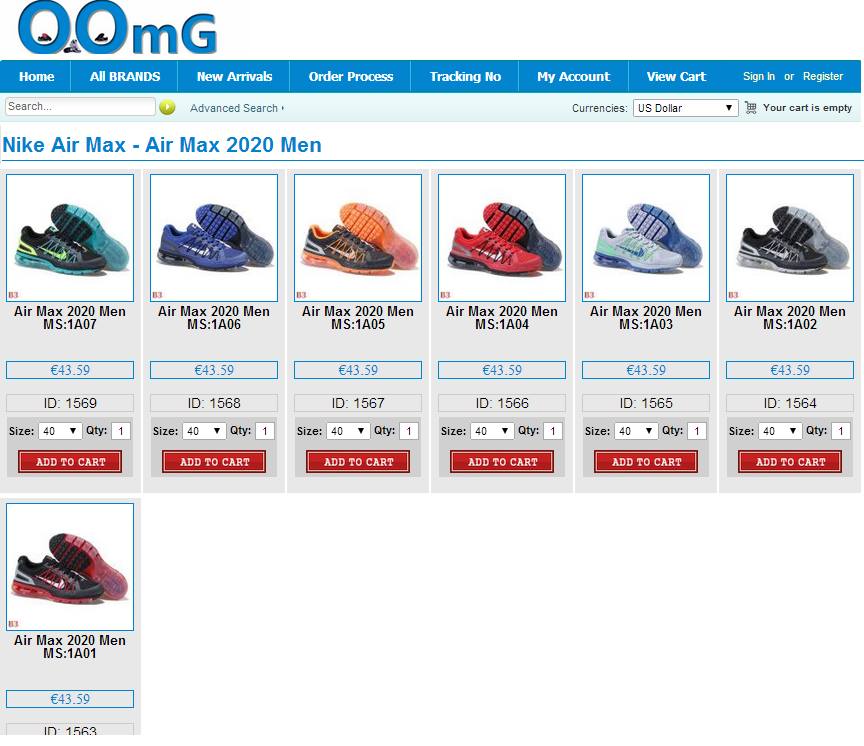Open the Size dropdown for ID 1566
Image resolution: width=864 pixels, height=746 pixels.
click(492, 431)
